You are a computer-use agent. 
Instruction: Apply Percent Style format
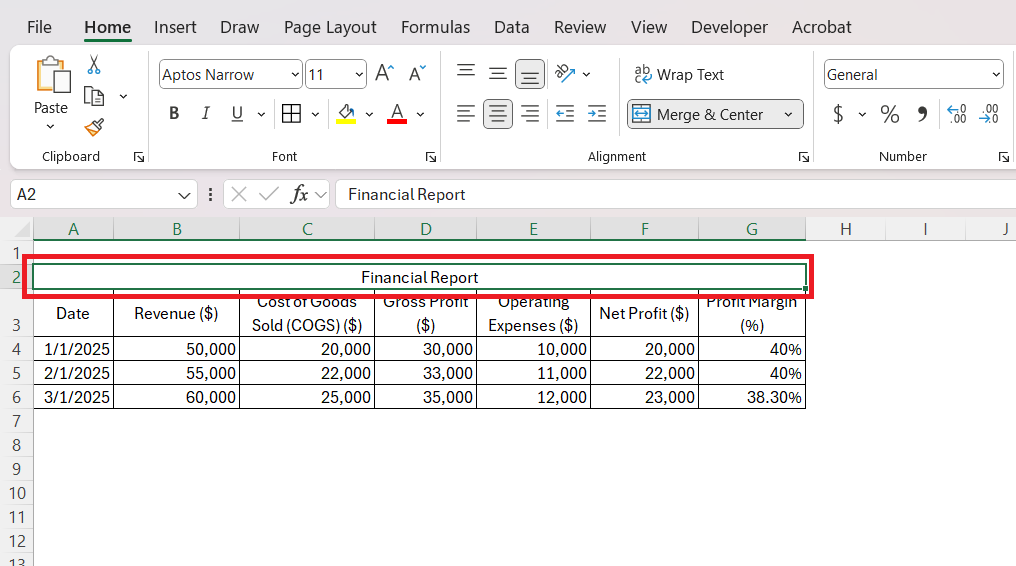[x=890, y=115]
